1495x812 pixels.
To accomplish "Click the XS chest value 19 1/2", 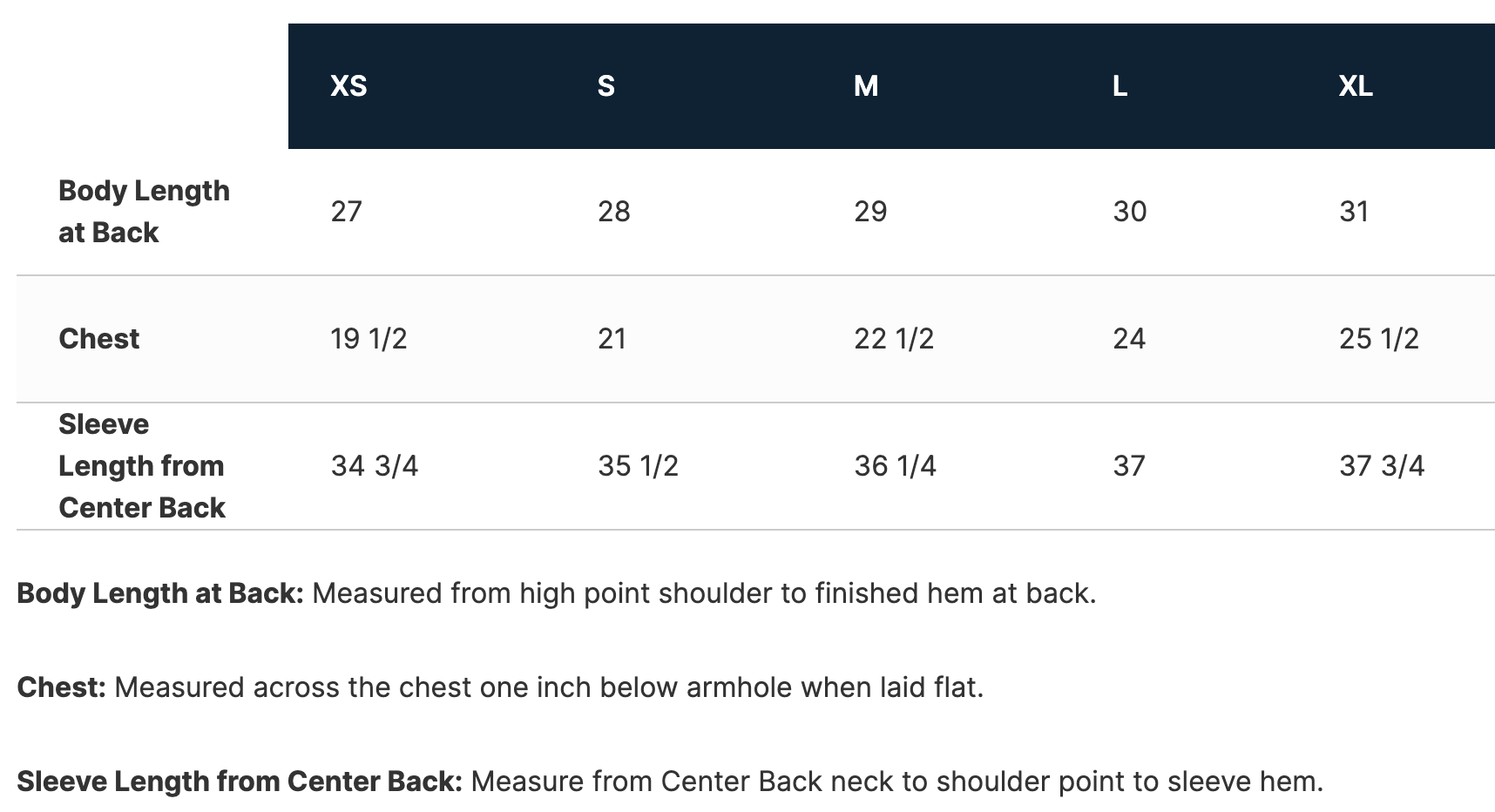I will [369, 338].
